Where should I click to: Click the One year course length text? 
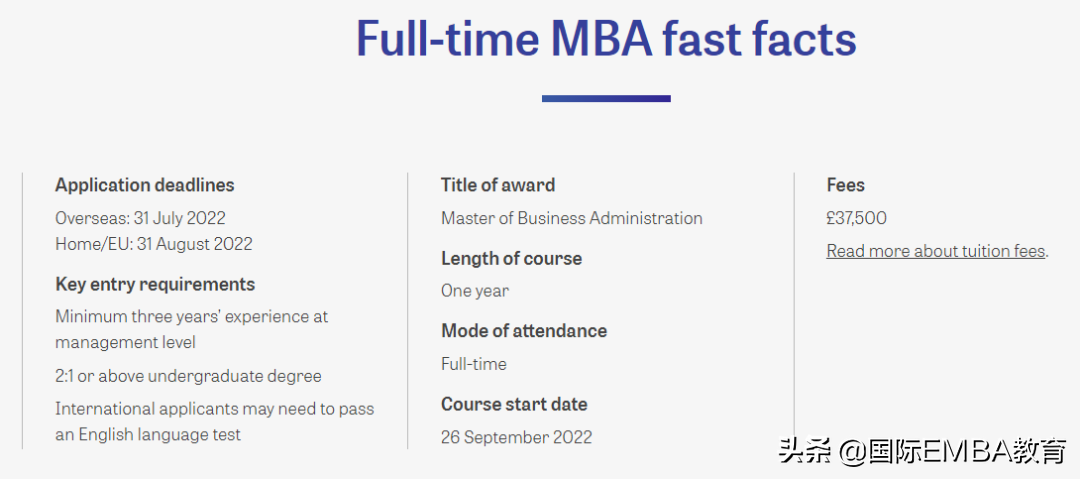(475, 291)
